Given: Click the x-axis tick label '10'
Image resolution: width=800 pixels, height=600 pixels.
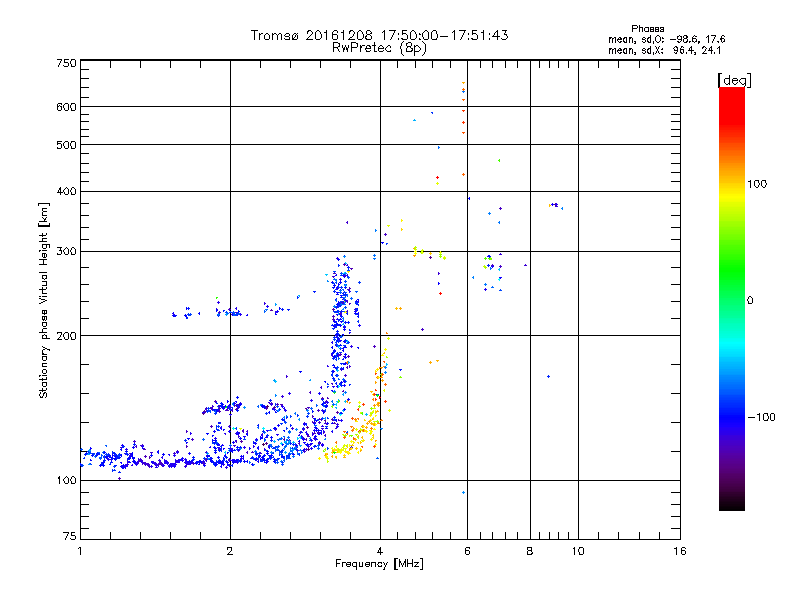Looking at the screenshot, I should (578, 551).
